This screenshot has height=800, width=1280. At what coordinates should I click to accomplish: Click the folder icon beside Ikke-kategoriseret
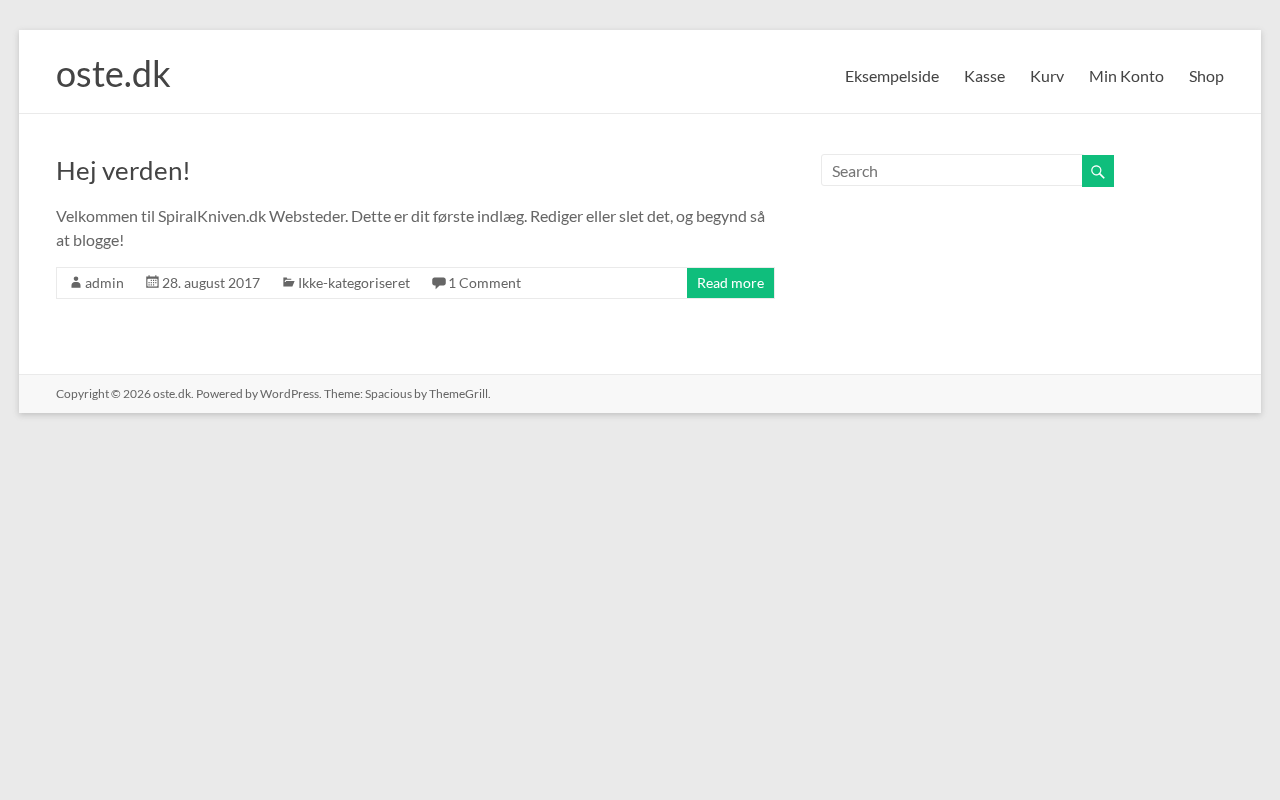pos(288,283)
